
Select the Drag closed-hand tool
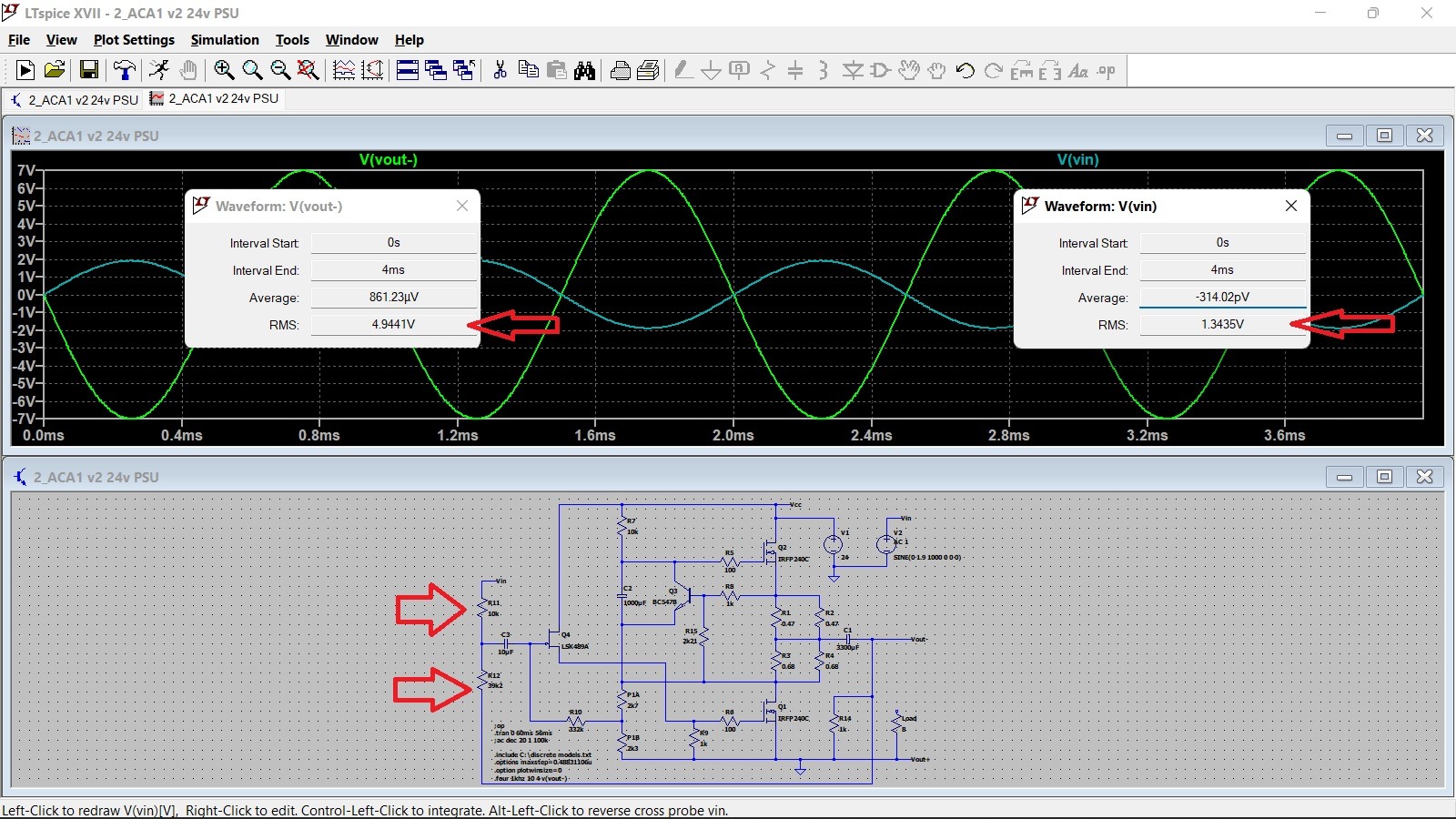click(x=936, y=70)
